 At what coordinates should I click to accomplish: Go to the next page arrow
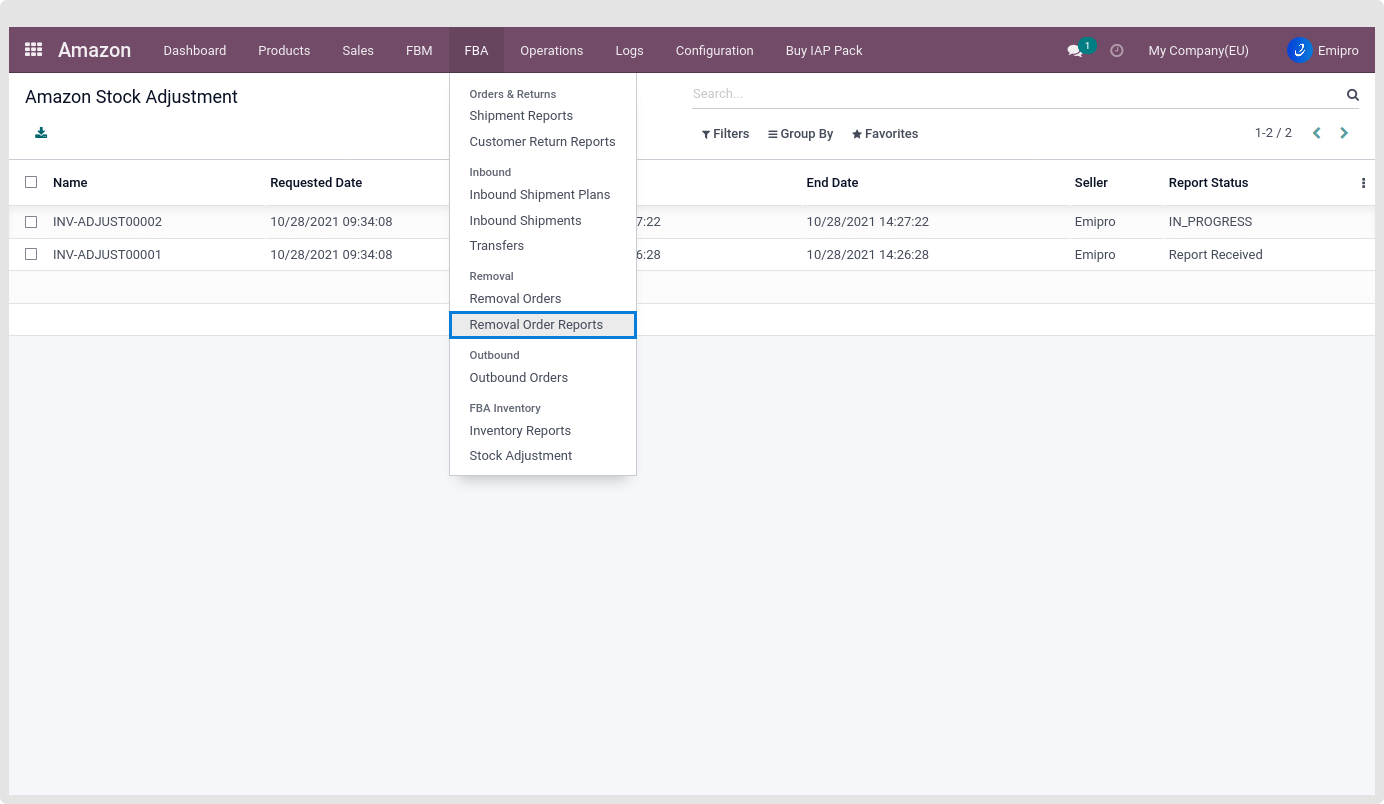(1344, 133)
